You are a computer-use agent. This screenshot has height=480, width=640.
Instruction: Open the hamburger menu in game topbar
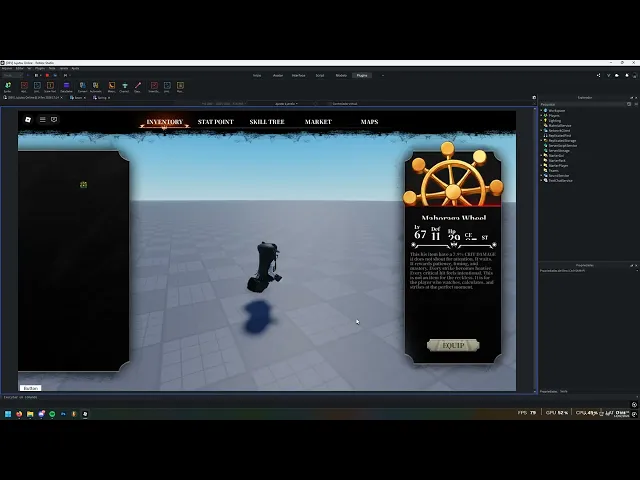[42, 119]
